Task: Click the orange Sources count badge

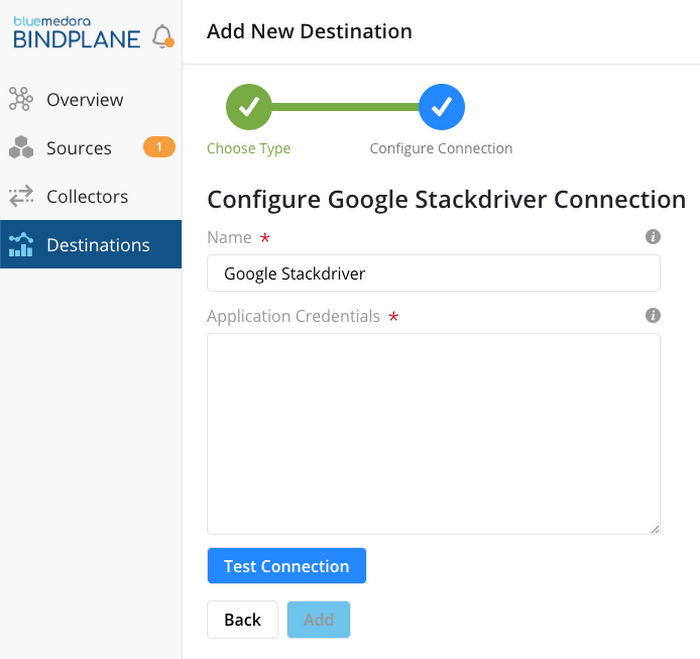Action: 159,147
